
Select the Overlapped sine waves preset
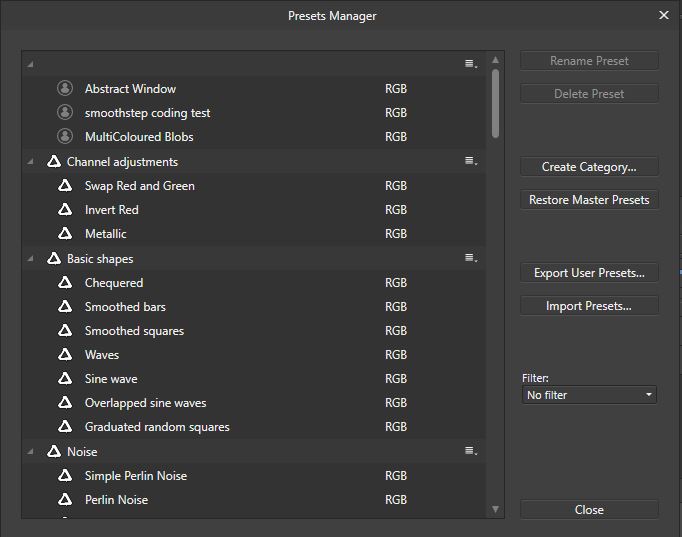[145, 403]
